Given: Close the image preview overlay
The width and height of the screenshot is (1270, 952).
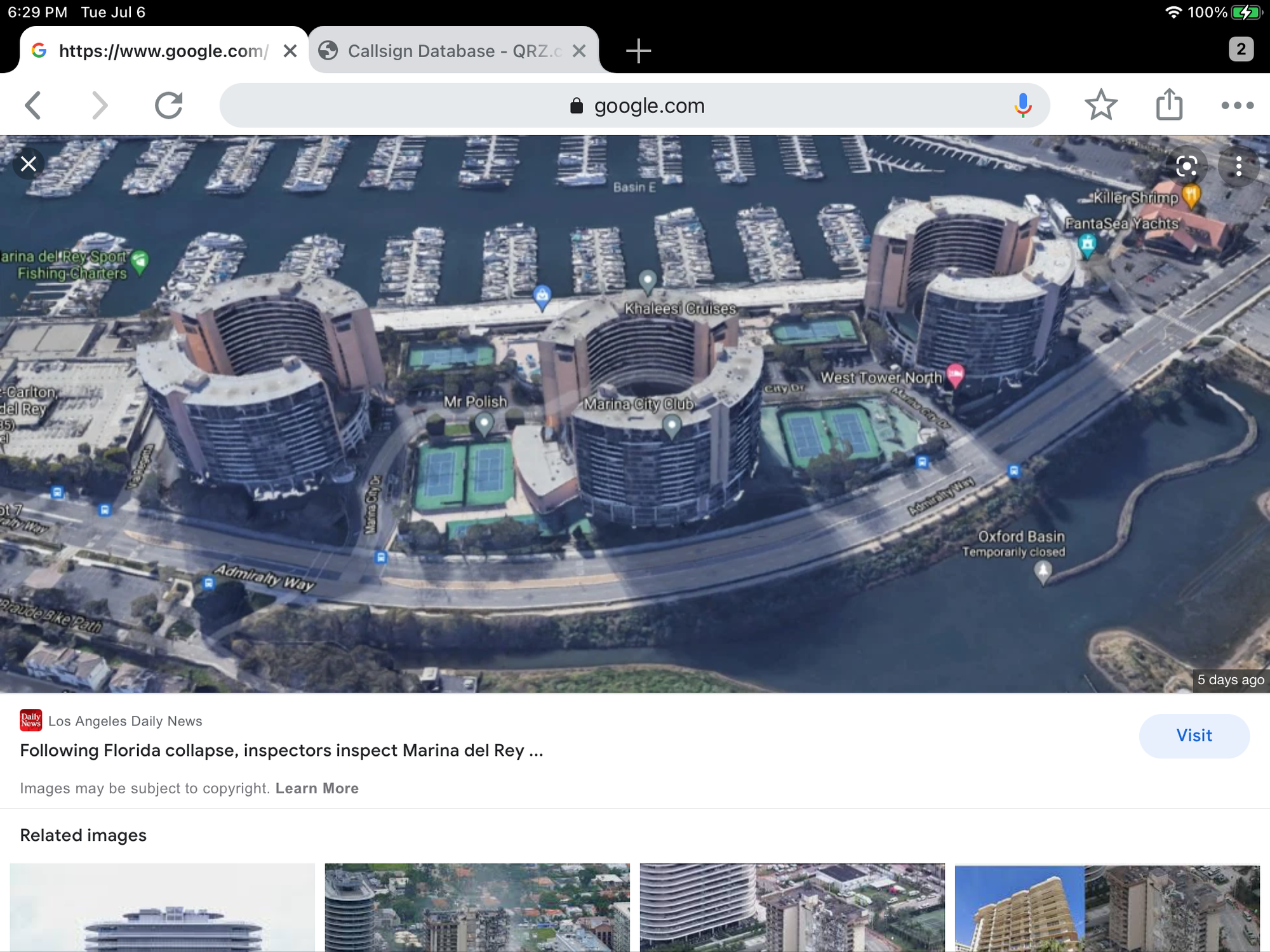Looking at the screenshot, I should tap(29, 164).
